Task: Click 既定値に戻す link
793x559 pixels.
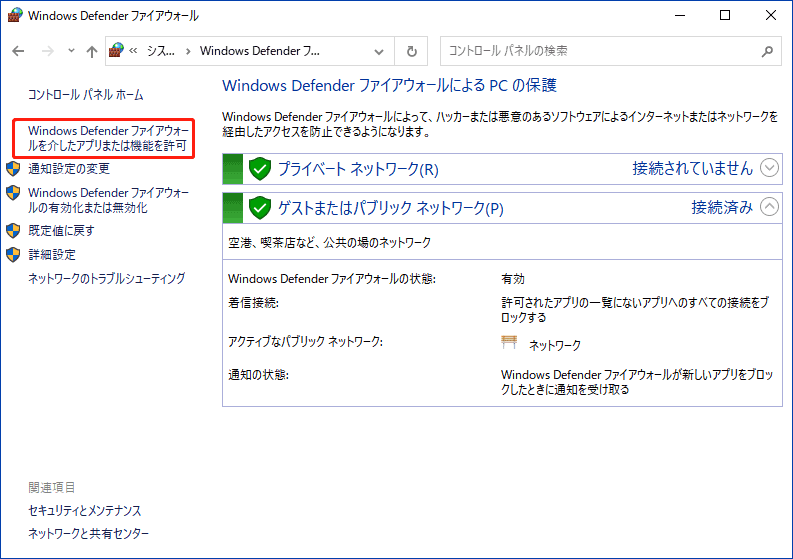Action: (x=61, y=231)
